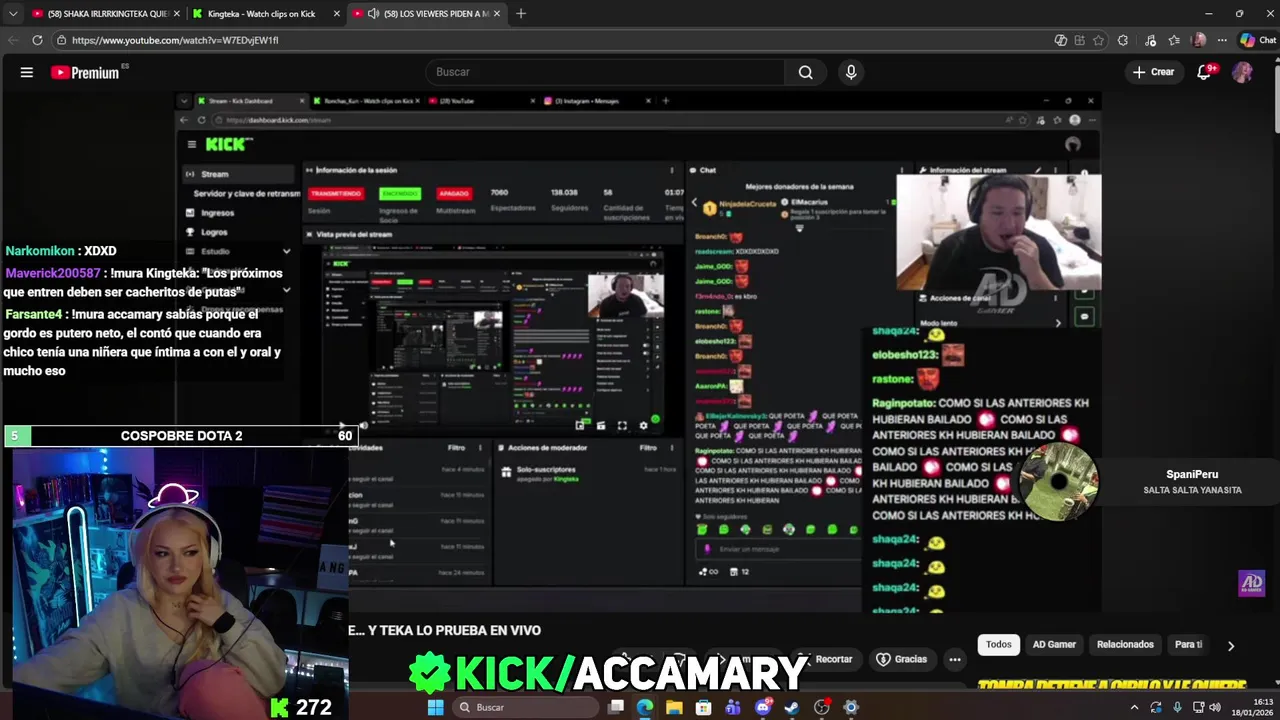Focus the YouTube Buscar search box
The width and height of the screenshot is (1280, 720).
pyautogui.click(x=605, y=72)
